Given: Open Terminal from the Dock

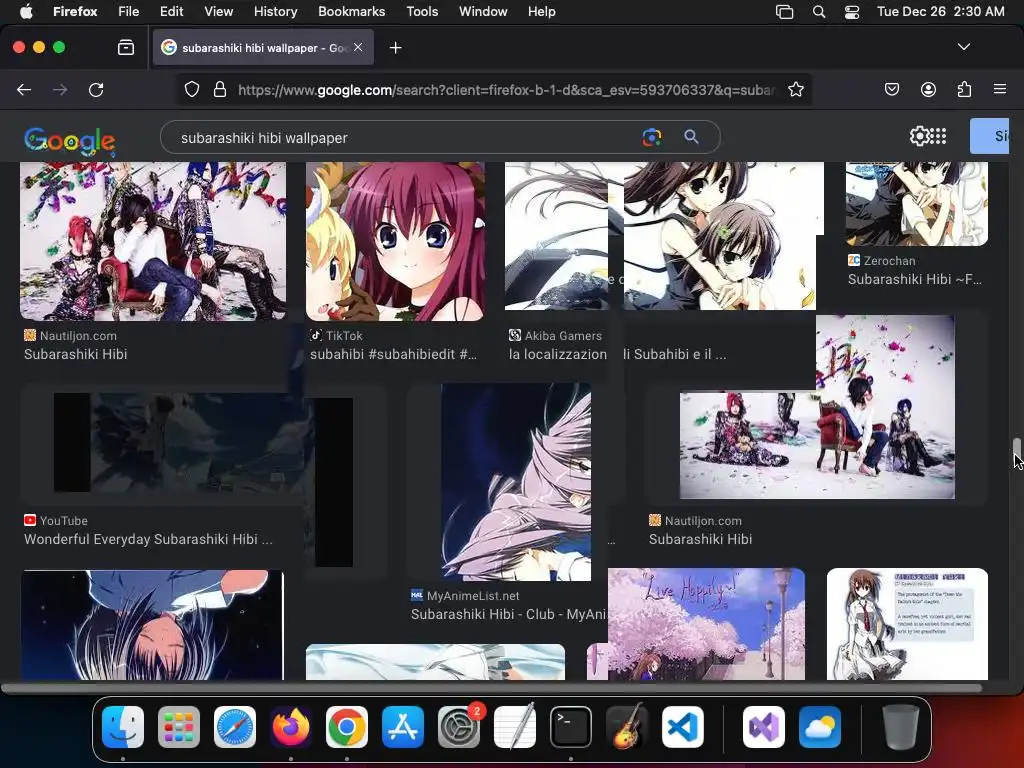Looking at the screenshot, I should (x=571, y=726).
